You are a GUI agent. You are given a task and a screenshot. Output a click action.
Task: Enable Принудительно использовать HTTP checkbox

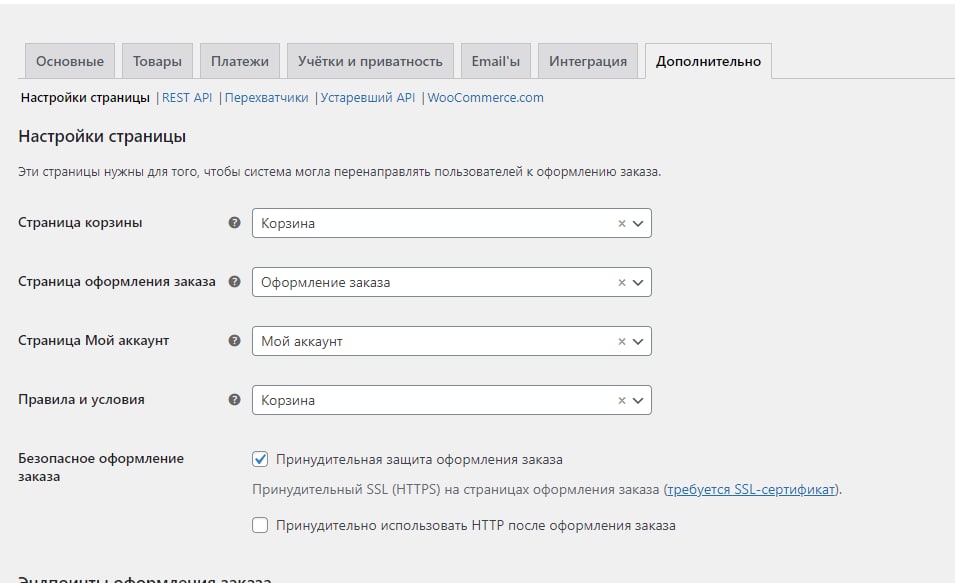click(x=260, y=525)
